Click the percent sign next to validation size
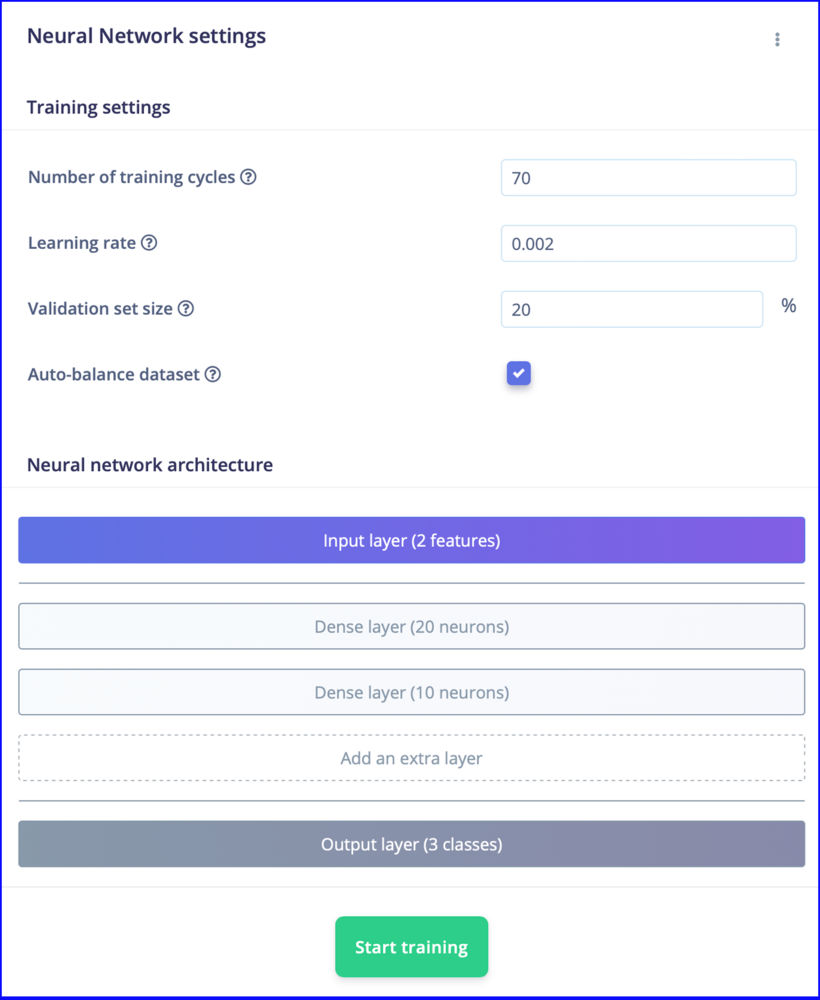This screenshot has height=1000, width=820. pos(789,306)
